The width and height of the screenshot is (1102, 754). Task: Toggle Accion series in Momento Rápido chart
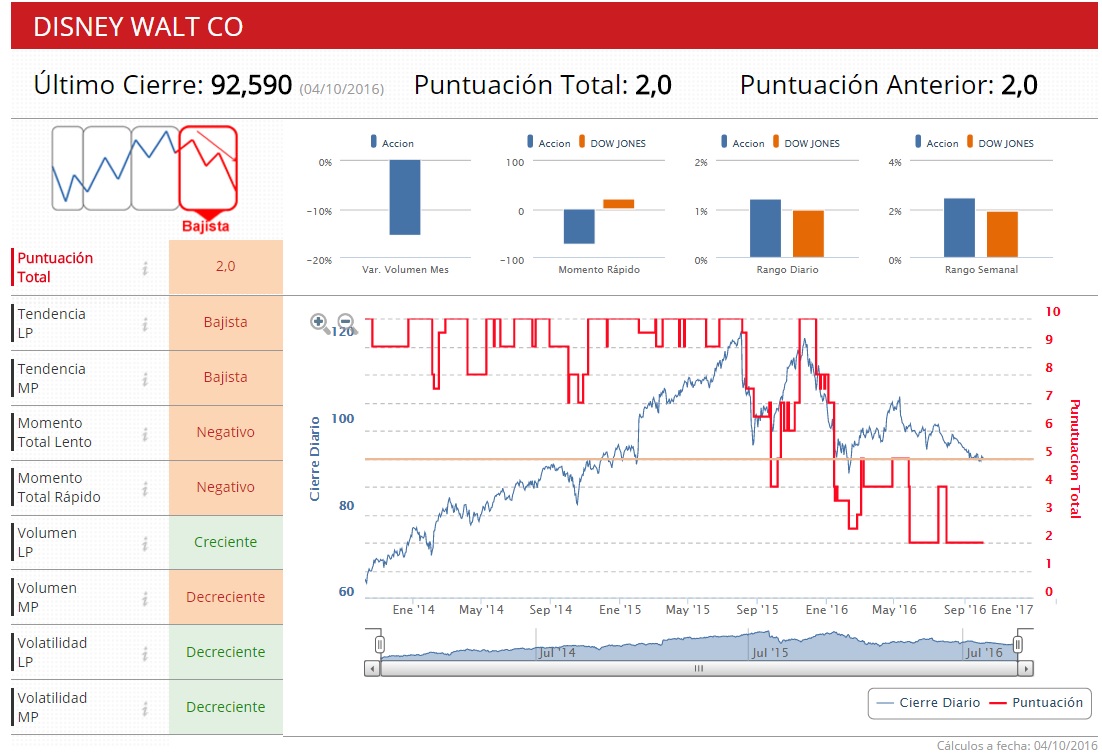[x=549, y=143]
